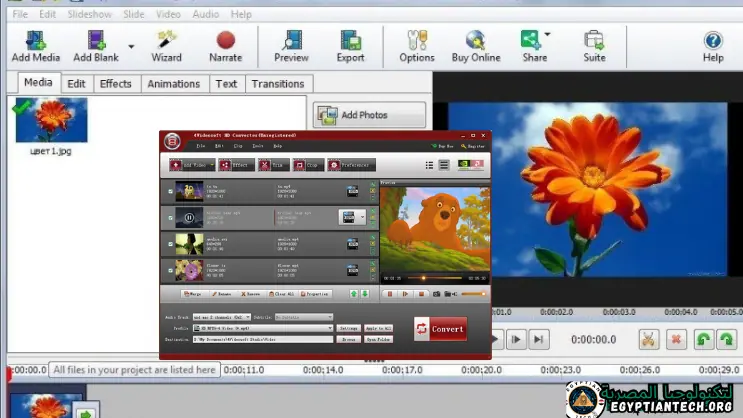Open the Options tools icon
The height and width of the screenshot is (418, 743).
pyautogui.click(x=417, y=40)
